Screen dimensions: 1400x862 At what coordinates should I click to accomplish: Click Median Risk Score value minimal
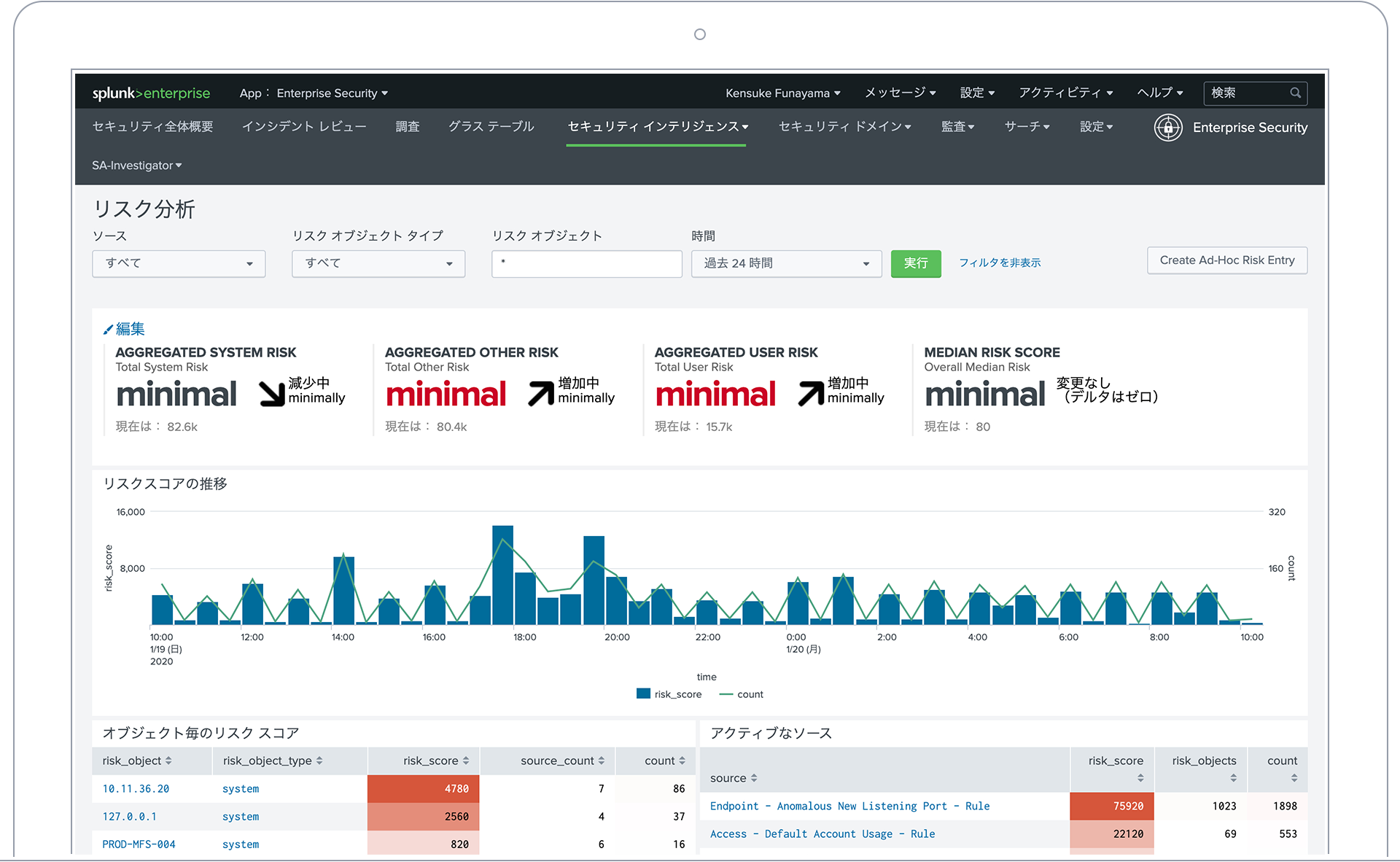pos(985,395)
